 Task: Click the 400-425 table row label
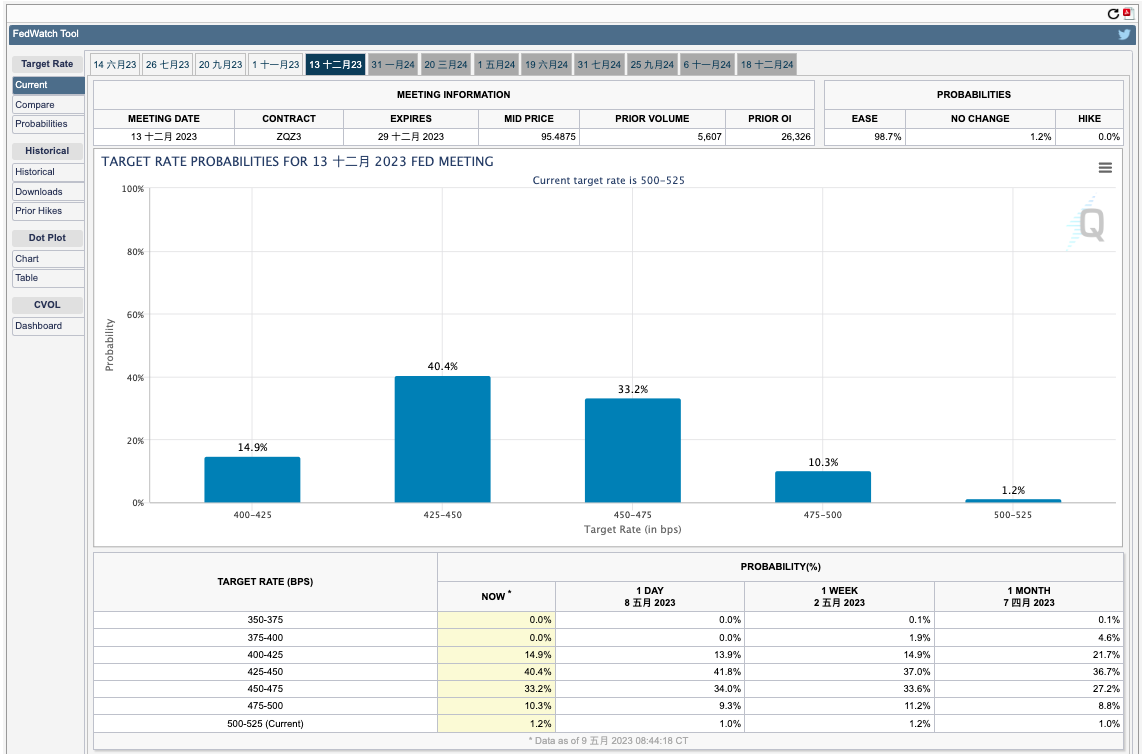(265, 655)
